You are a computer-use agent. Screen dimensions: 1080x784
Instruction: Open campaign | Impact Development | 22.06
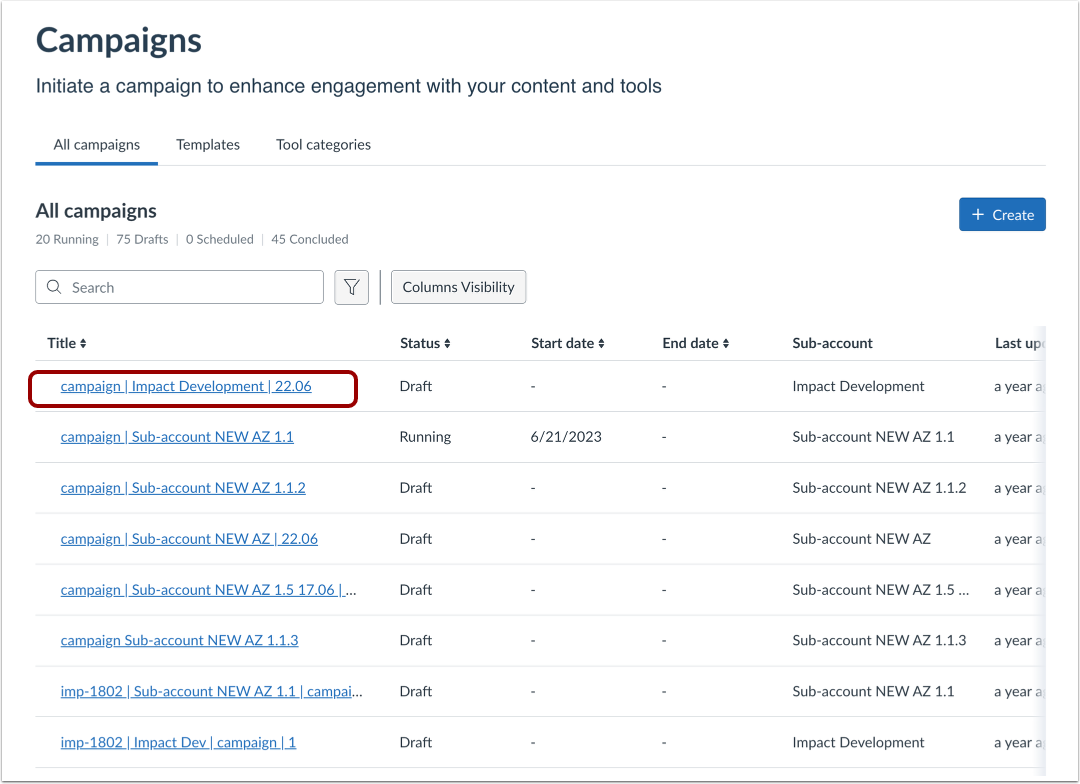point(186,386)
